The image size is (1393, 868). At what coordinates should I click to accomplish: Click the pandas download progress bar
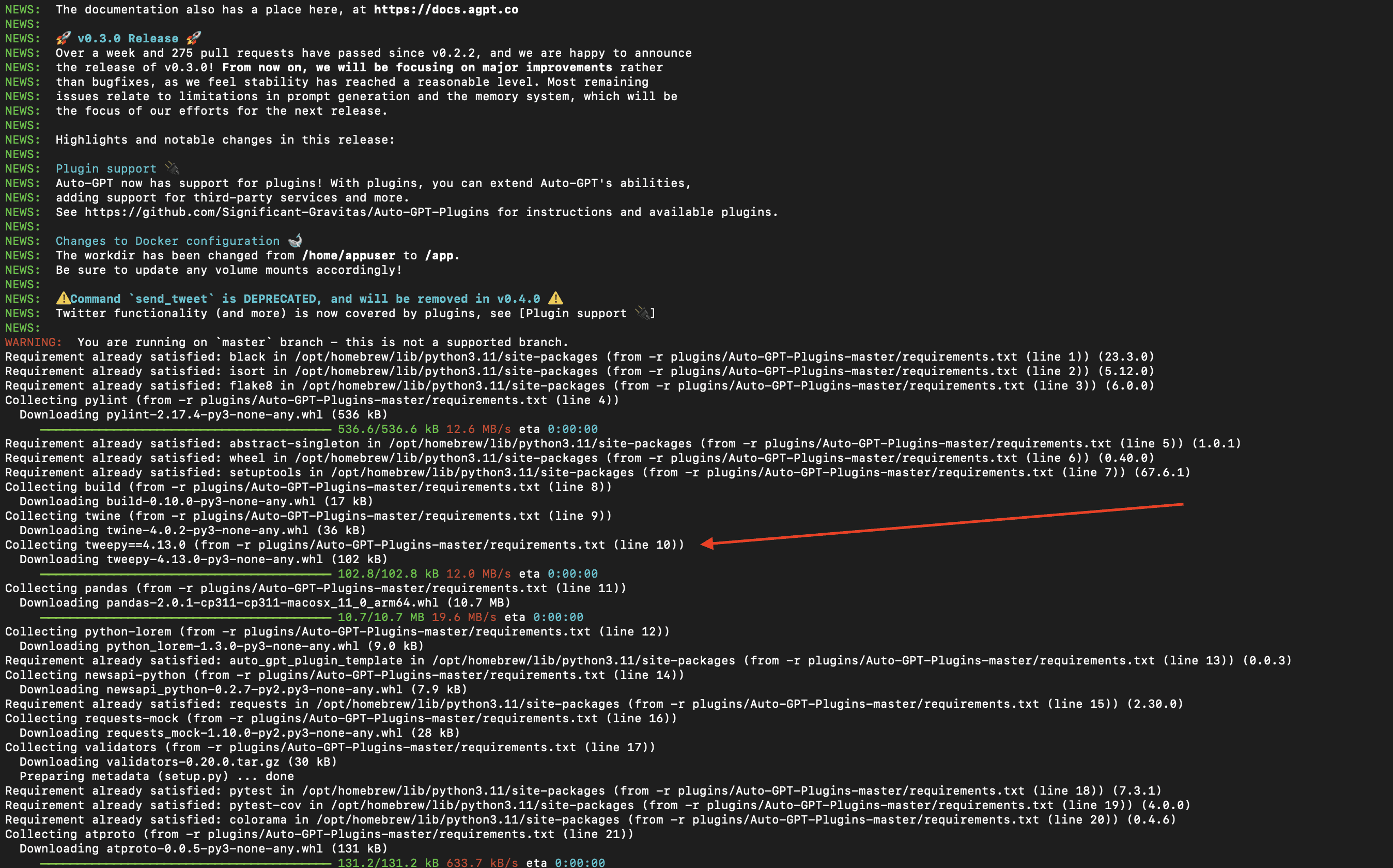point(185,617)
